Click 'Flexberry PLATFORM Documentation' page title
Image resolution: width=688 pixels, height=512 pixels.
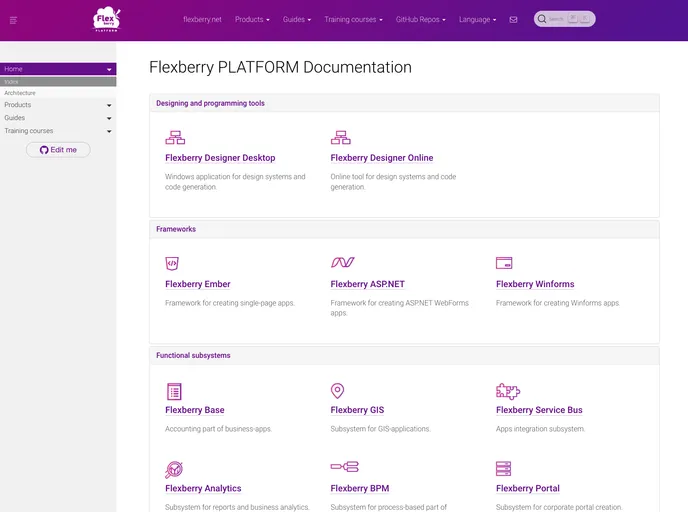coord(280,67)
